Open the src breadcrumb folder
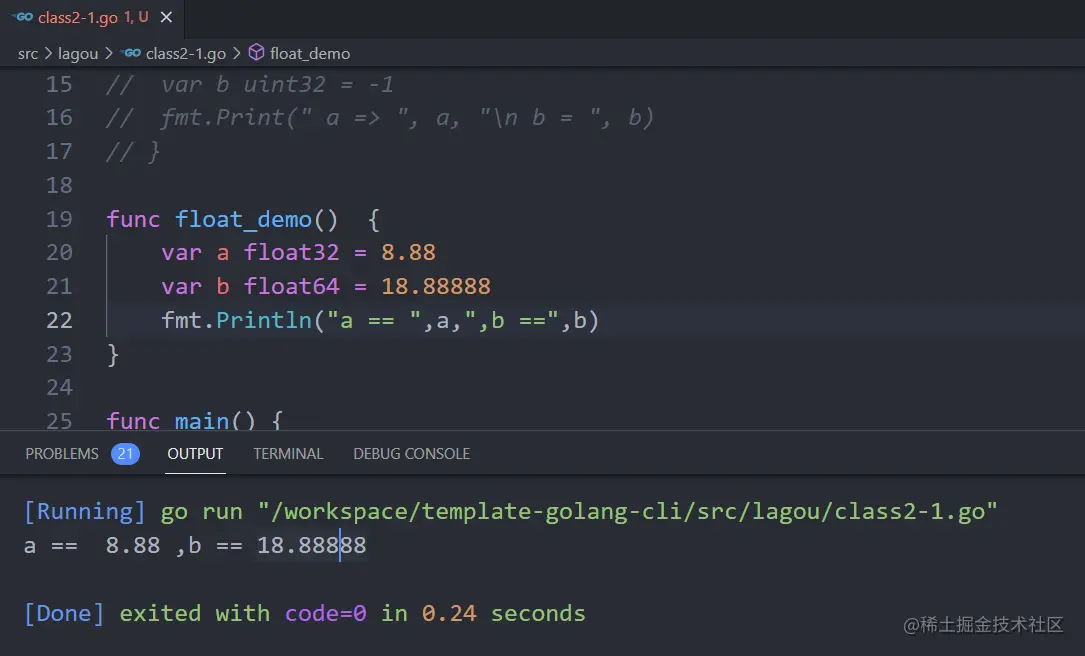 coord(28,53)
